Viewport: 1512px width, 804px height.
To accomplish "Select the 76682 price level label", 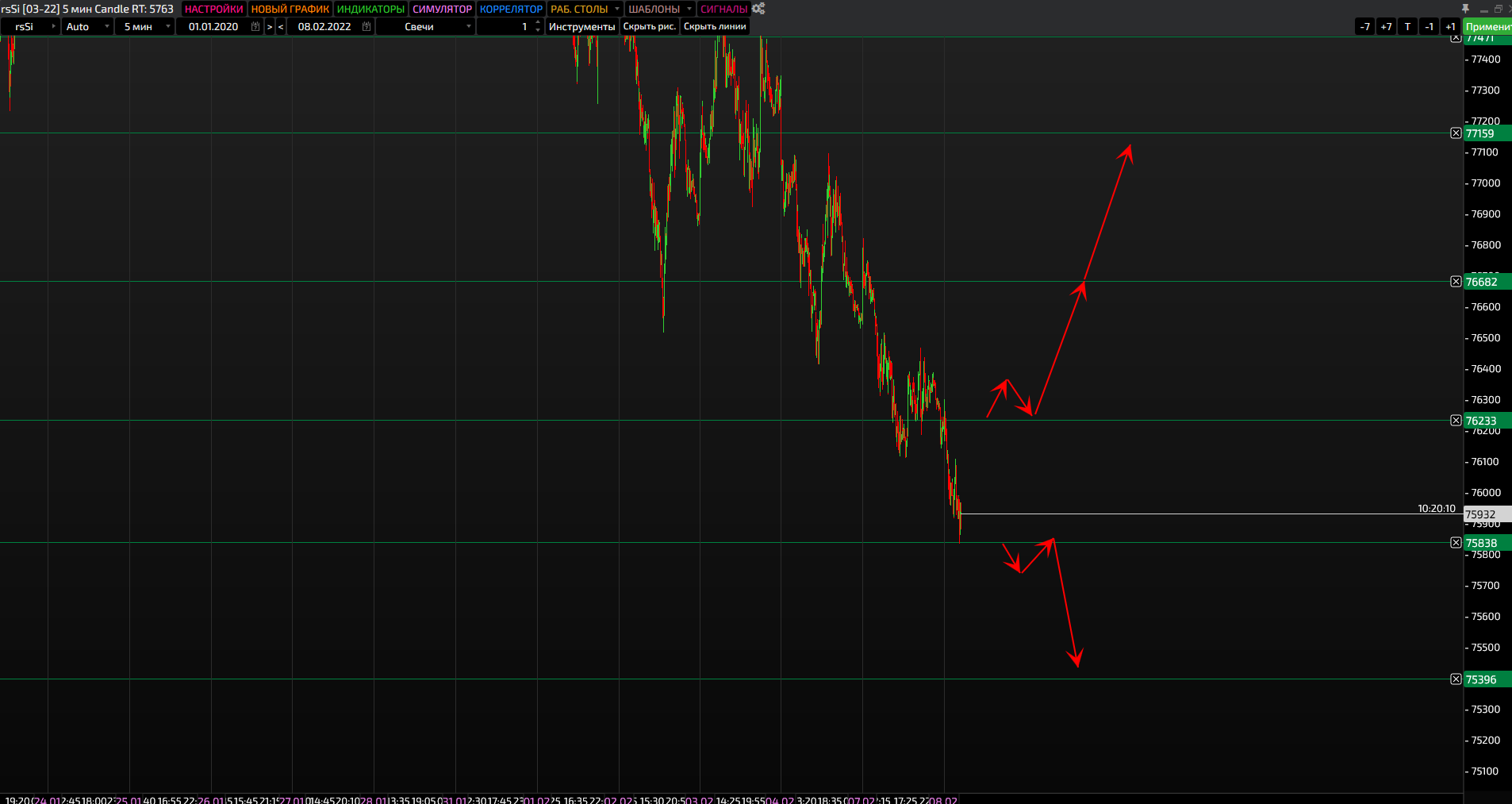I will click(1487, 282).
